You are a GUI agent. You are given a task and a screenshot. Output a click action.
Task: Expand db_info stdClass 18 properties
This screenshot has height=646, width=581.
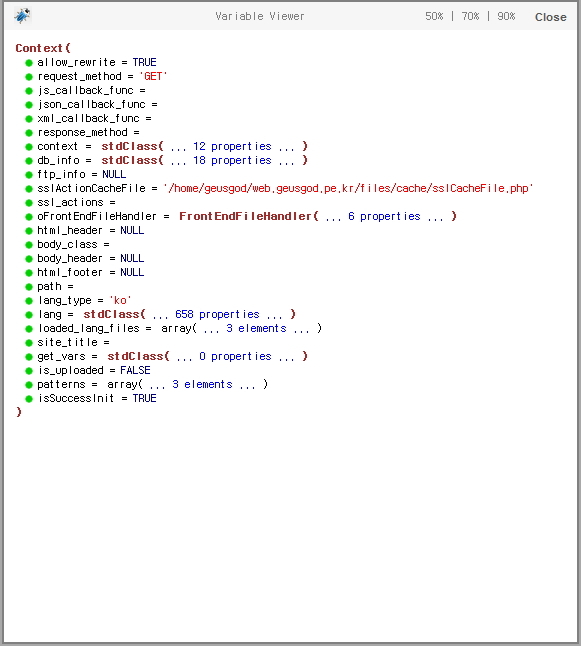pos(204,161)
